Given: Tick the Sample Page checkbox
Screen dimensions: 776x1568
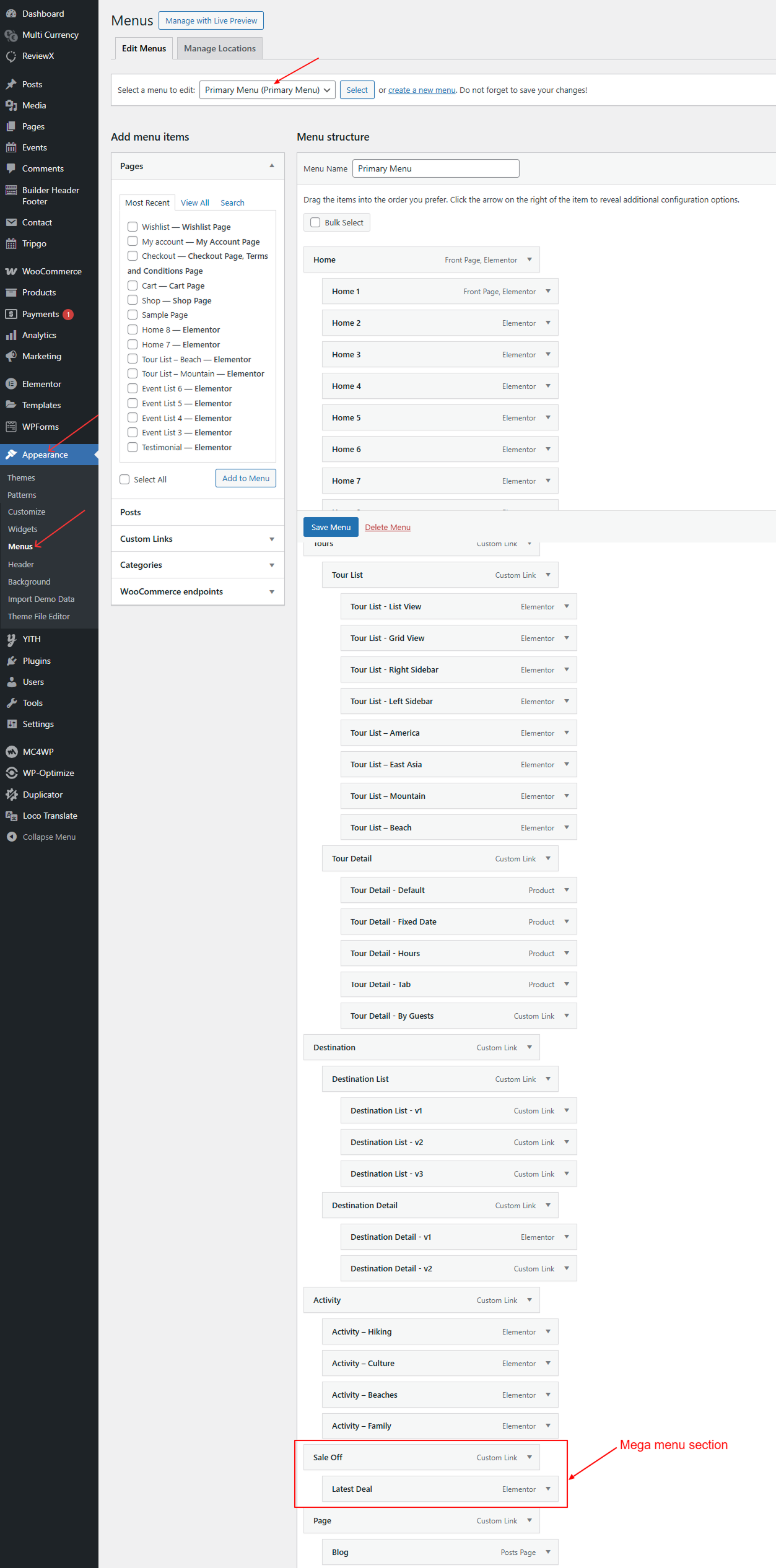Looking at the screenshot, I should coord(133,315).
